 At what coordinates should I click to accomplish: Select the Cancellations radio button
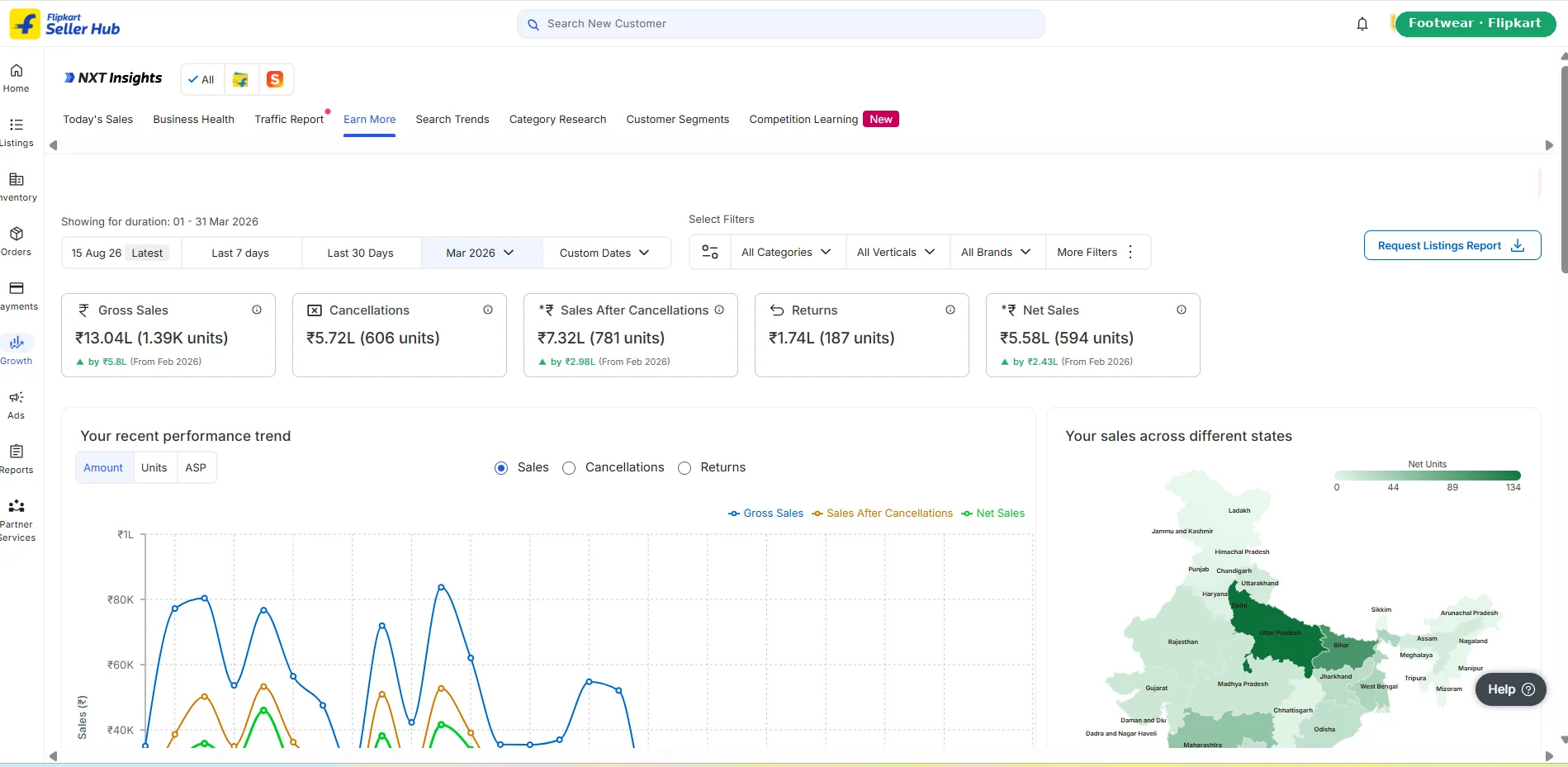coord(569,468)
